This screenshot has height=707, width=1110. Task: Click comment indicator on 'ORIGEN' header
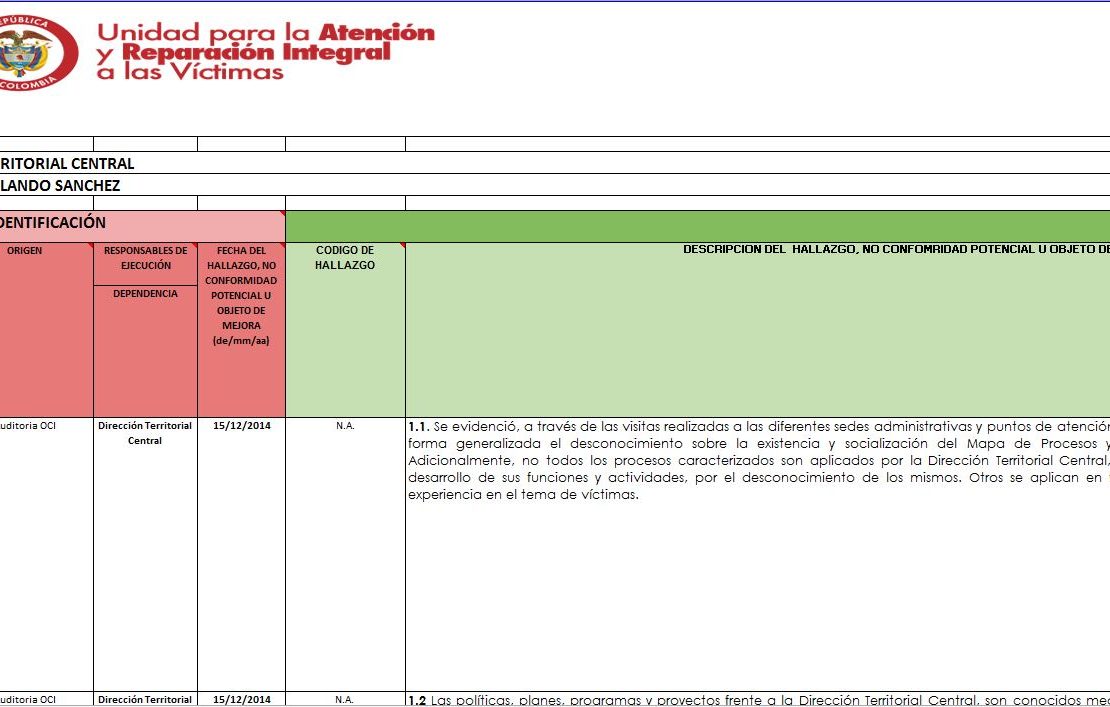tap(90, 246)
